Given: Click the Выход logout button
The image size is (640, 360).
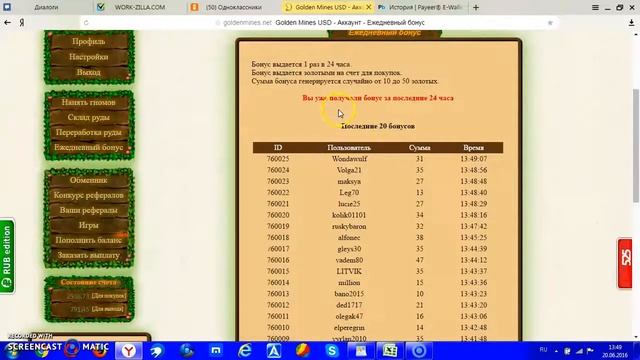Looking at the screenshot, I should tap(89, 72).
